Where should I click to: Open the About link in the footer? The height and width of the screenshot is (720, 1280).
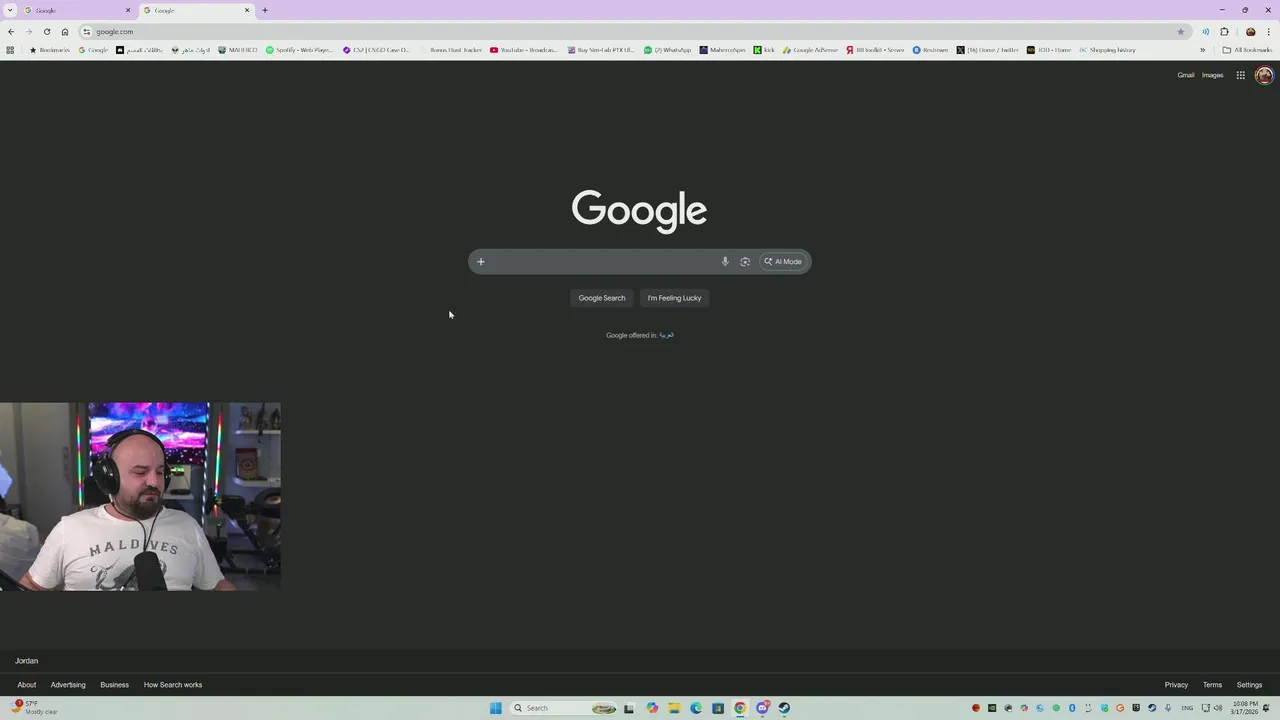point(27,685)
